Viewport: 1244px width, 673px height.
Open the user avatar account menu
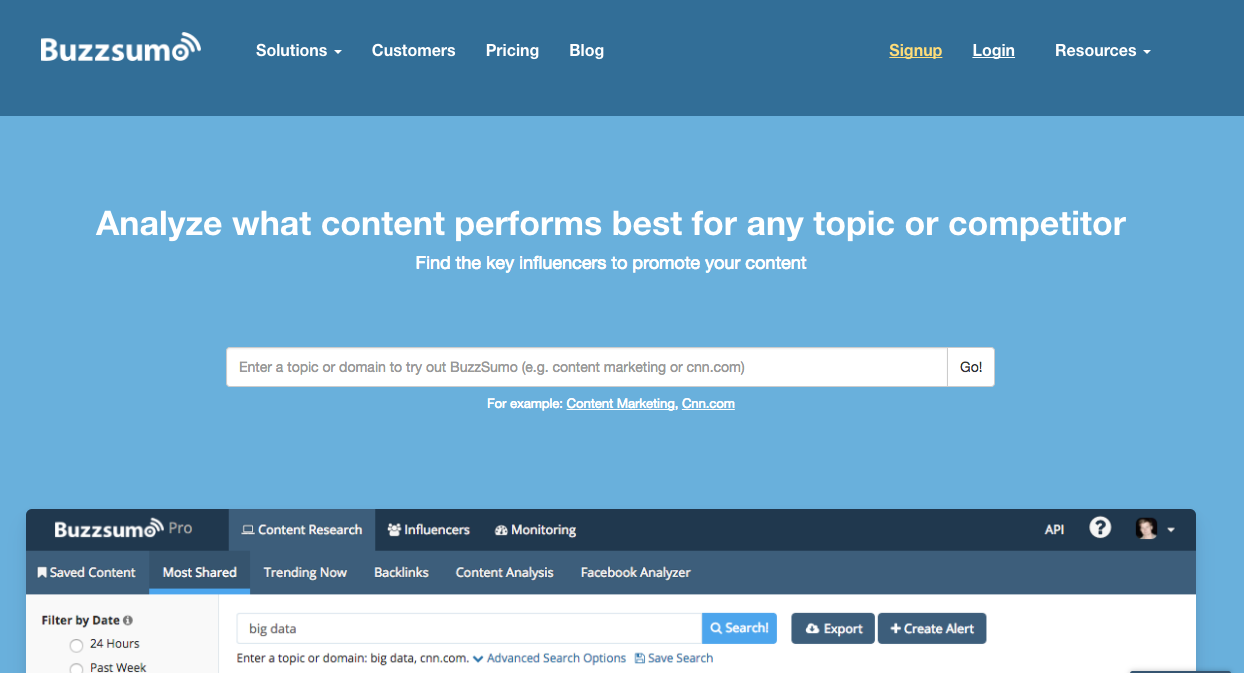coord(1155,529)
